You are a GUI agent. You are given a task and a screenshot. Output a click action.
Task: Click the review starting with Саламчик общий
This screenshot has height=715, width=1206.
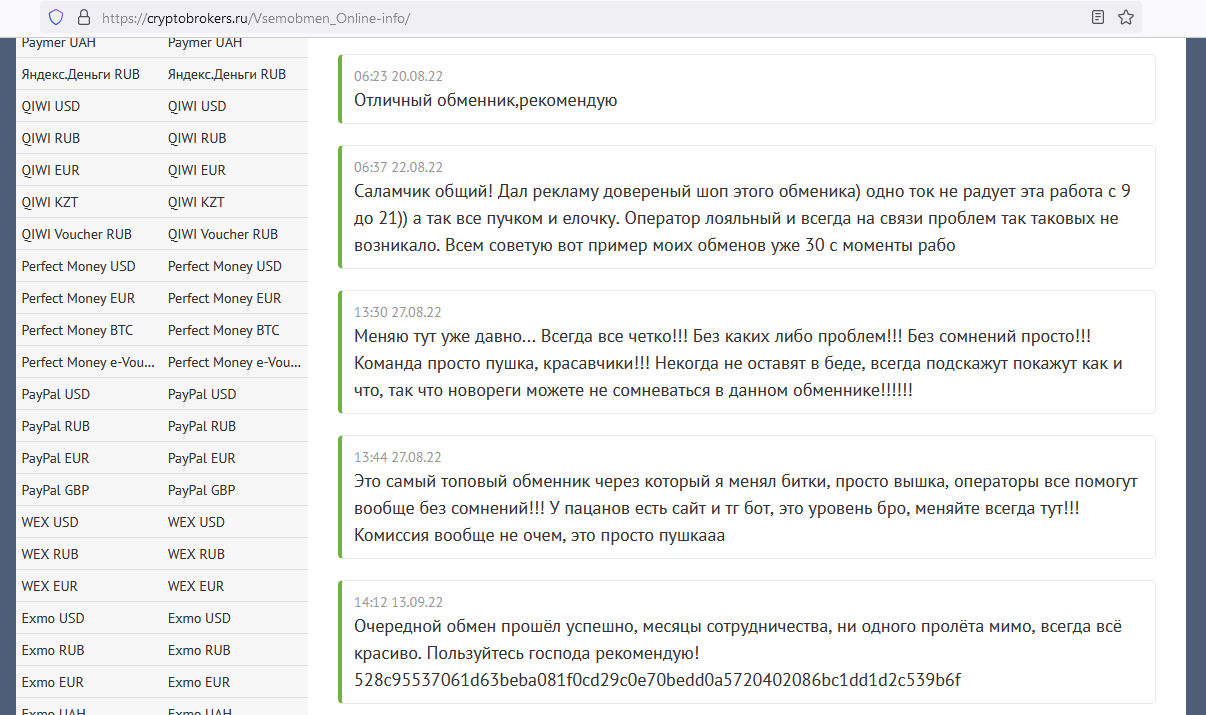747,207
